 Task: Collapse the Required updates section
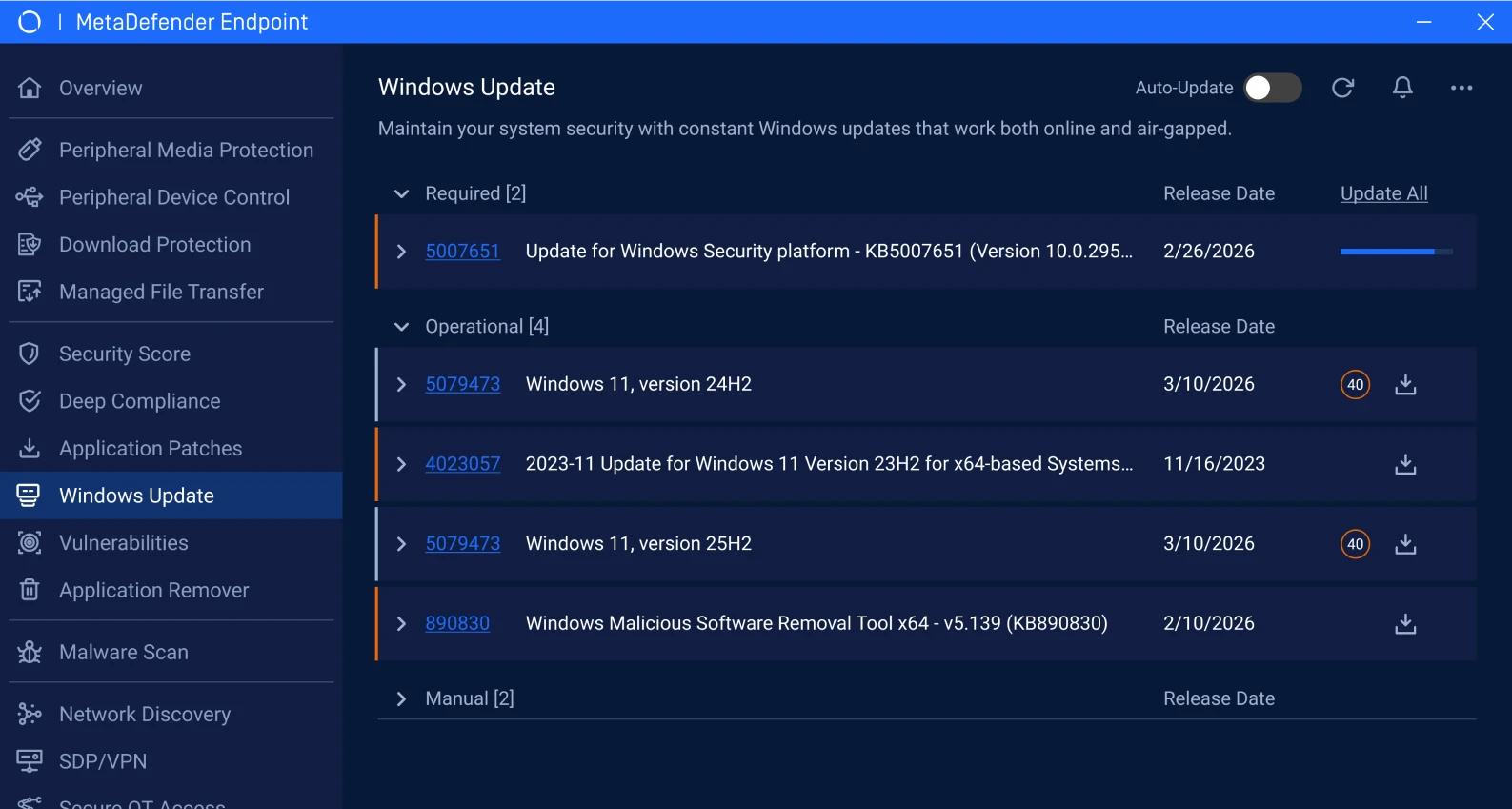pyautogui.click(x=401, y=193)
